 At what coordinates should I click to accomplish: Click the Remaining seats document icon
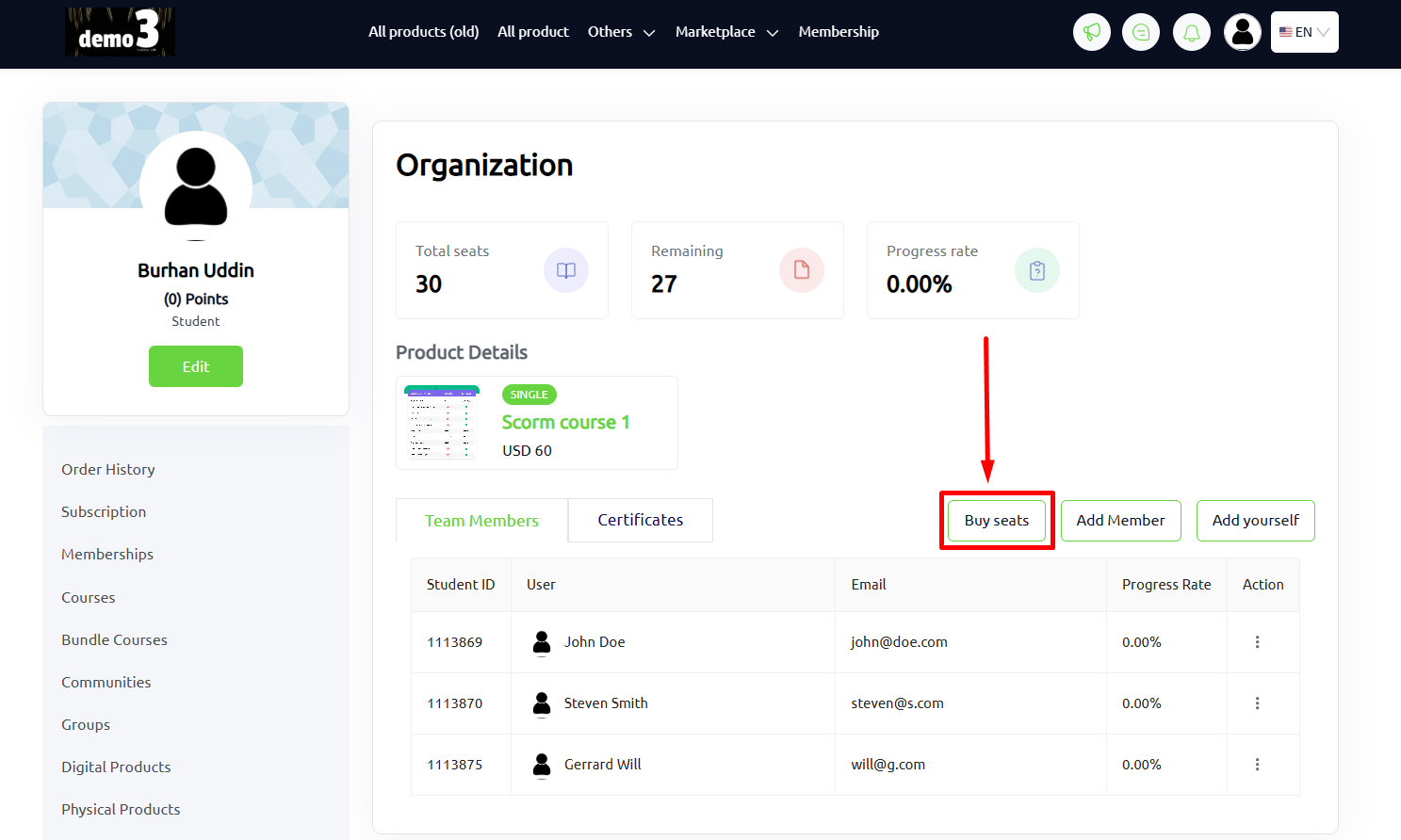[802, 270]
